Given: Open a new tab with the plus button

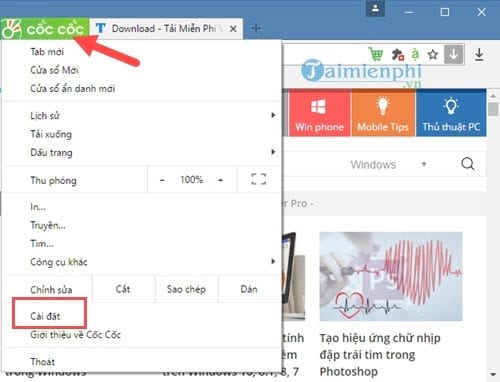Looking at the screenshot, I should tap(256, 29).
